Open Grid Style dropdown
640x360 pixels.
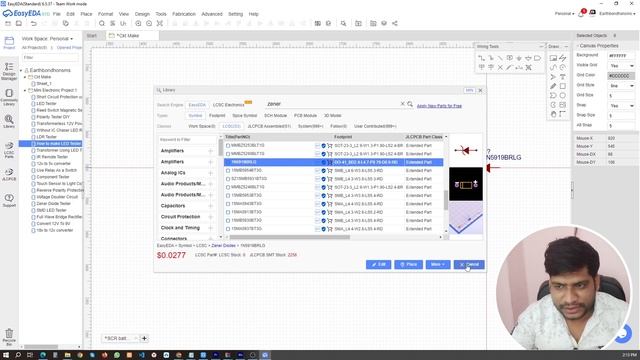click(621, 86)
